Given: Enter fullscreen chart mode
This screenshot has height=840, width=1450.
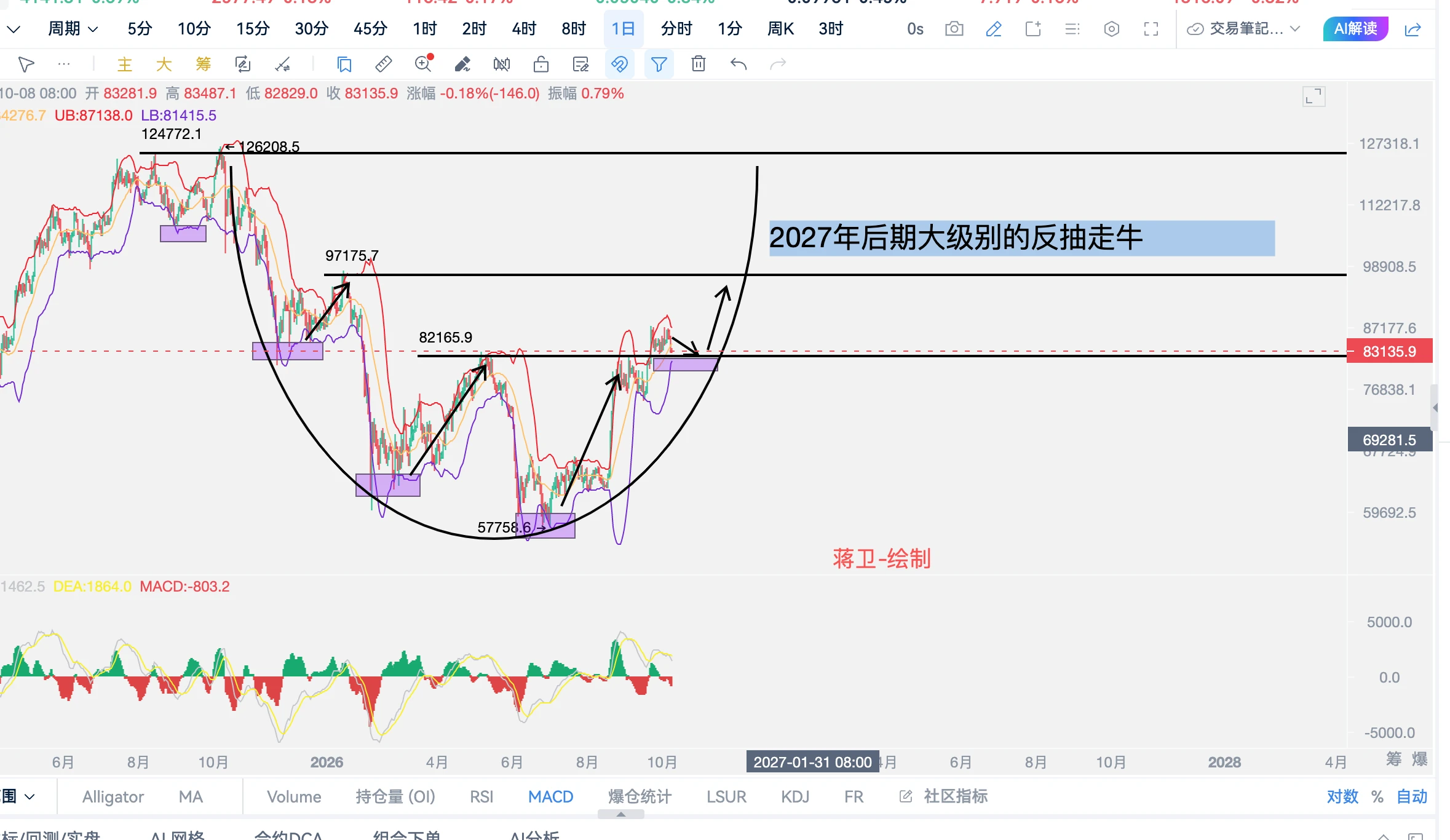Looking at the screenshot, I should pyautogui.click(x=1151, y=29).
